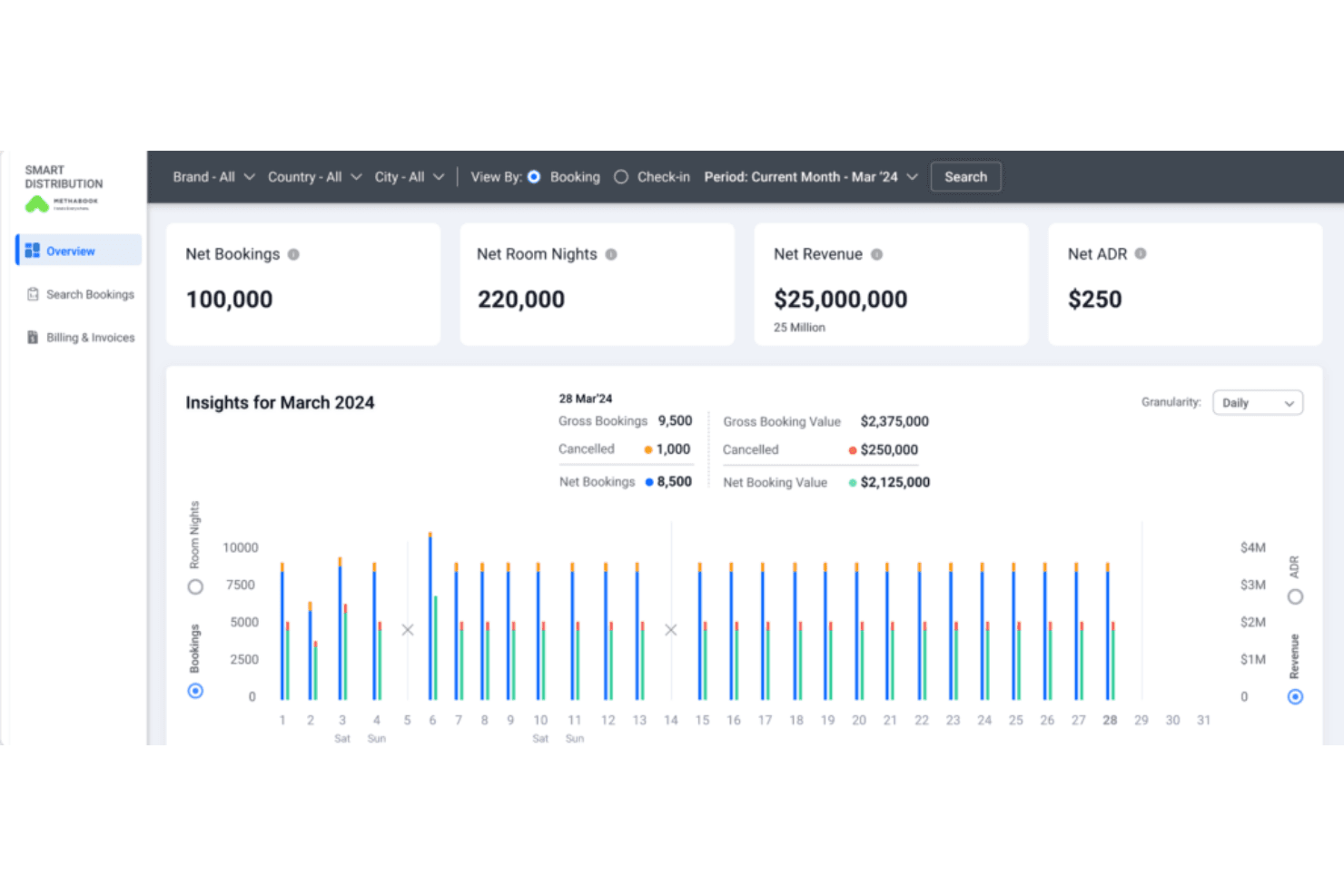Expand the Period Current Month selector
This screenshot has width=1344, height=896.
click(811, 177)
